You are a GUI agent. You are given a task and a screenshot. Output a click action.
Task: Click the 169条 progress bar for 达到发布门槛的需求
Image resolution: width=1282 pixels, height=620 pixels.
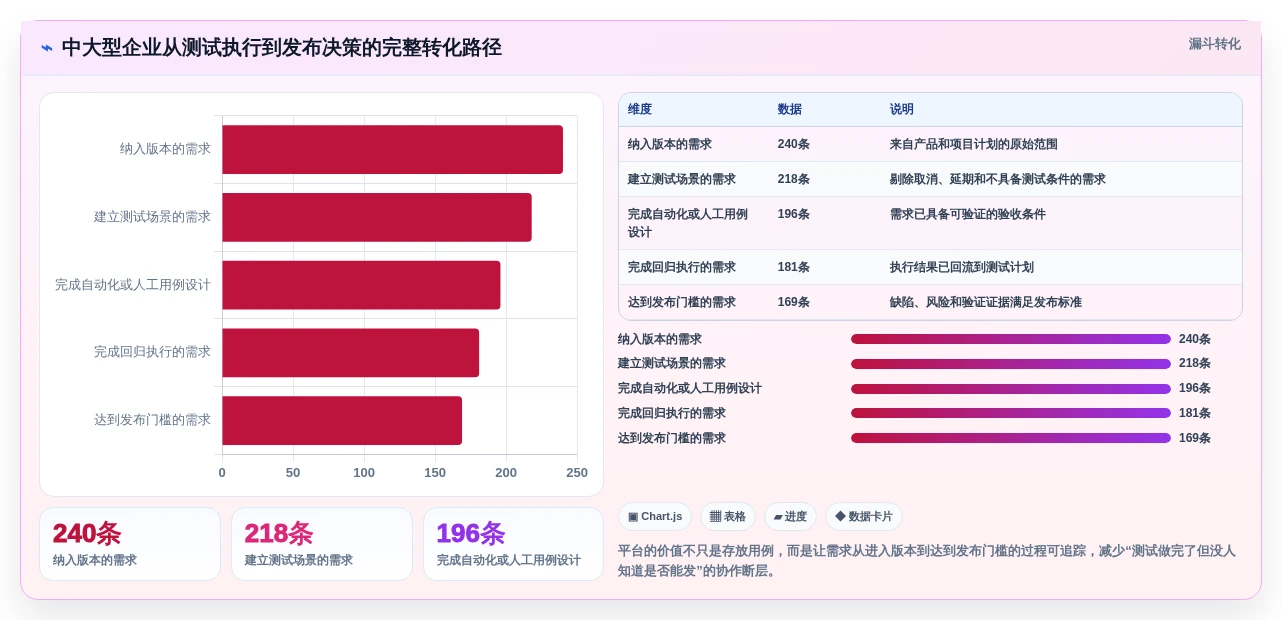(x=1010, y=438)
